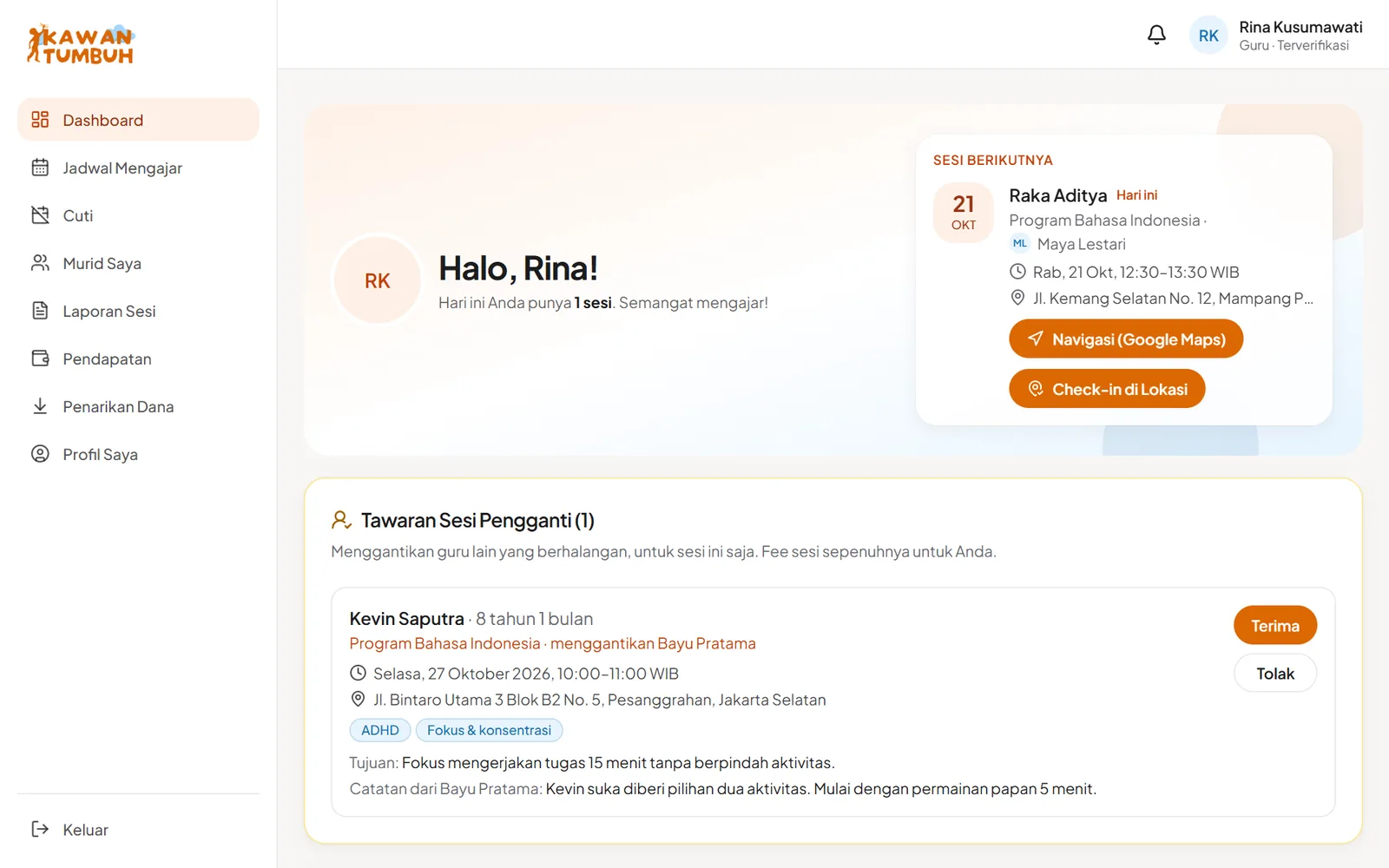Click the Tawaran Sesi Pengganti person icon
1389x868 pixels.
[x=341, y=520]
